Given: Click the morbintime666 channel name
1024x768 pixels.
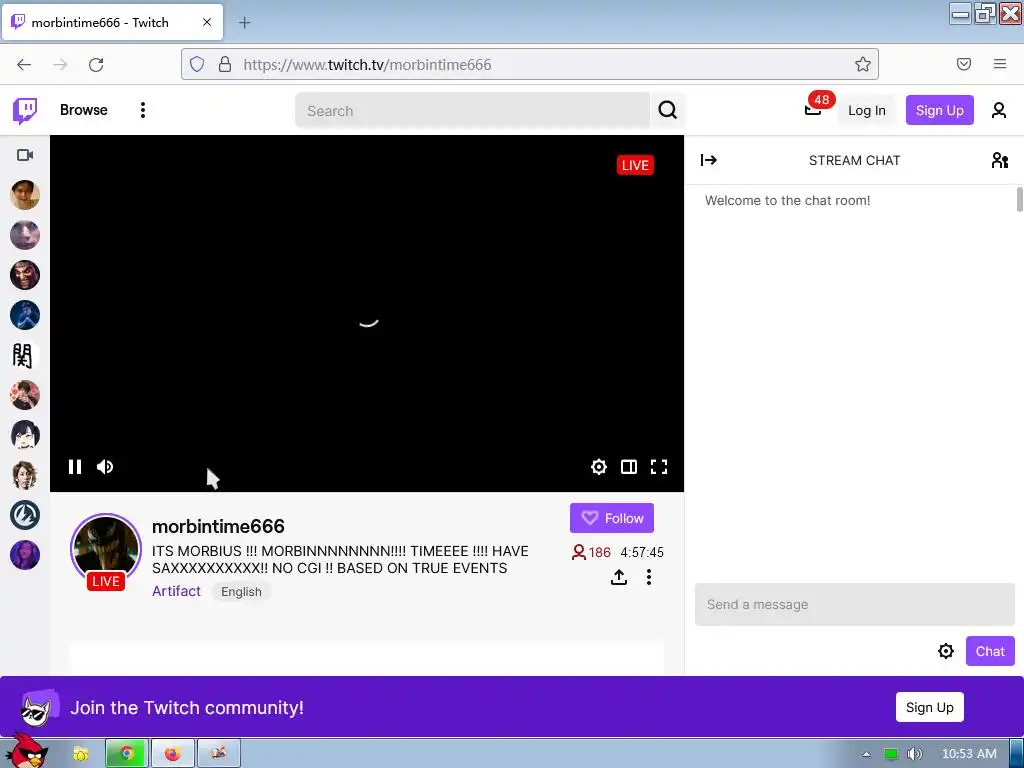Looking at the screenshot, I should click(x=218, y=526).
